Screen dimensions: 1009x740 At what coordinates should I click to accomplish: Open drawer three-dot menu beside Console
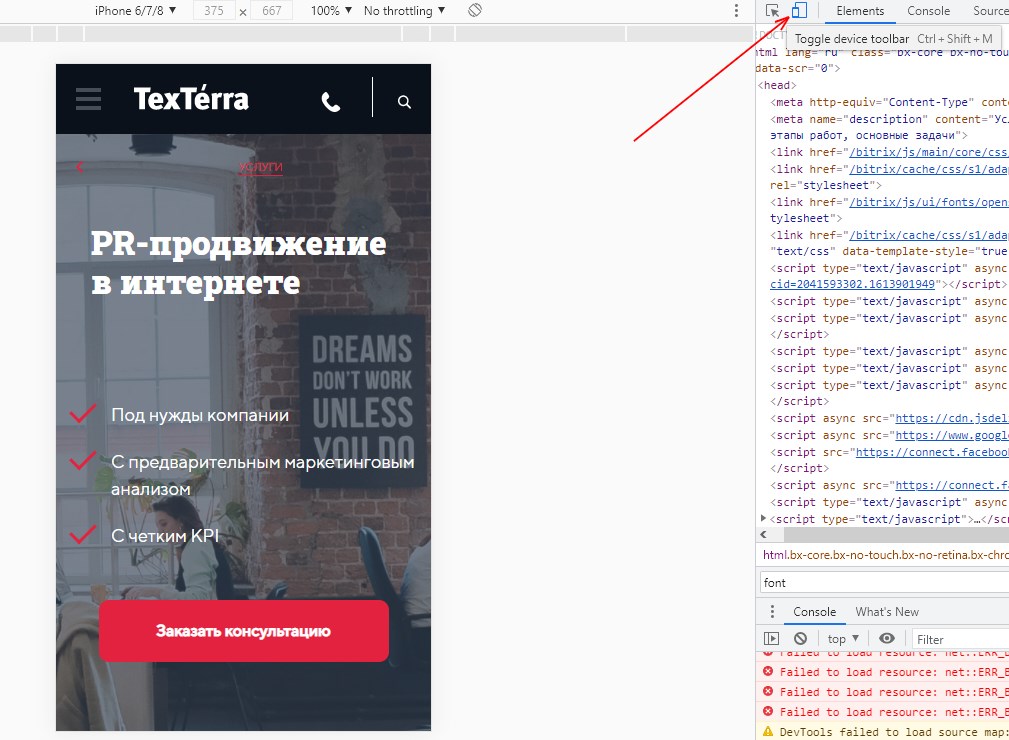(771, 612)
